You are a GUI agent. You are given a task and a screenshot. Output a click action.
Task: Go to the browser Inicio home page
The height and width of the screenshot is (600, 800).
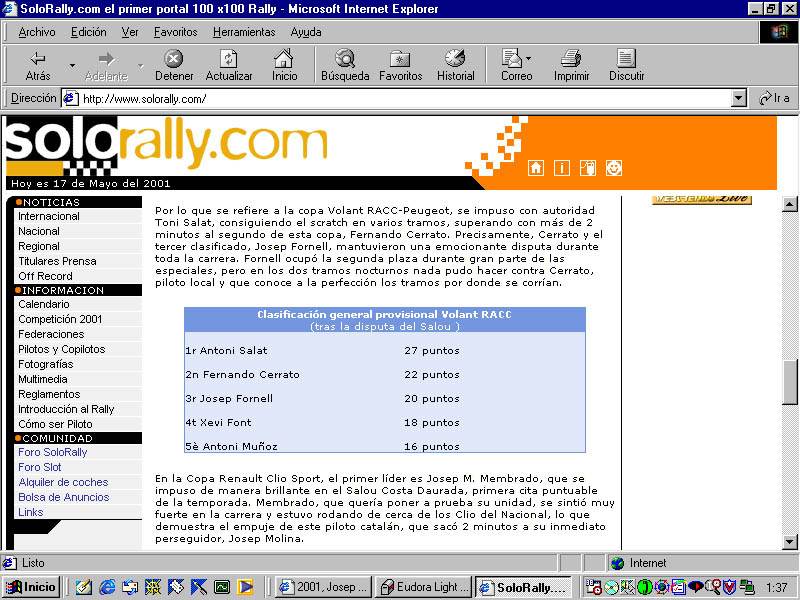(284, 65)
